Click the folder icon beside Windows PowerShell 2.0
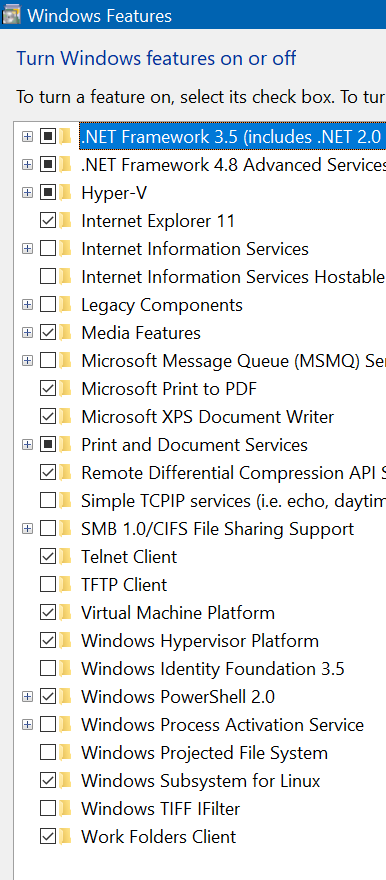Viewport: 386px width, 880px height. [66, 696]
